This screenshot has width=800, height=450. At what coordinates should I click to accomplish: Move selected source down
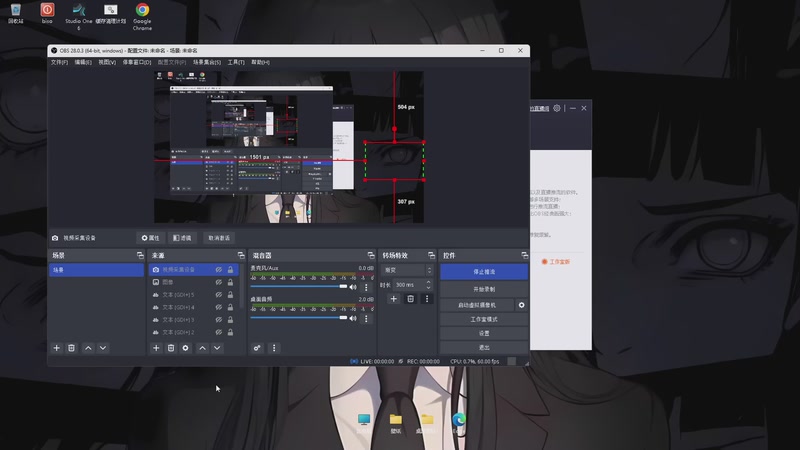point(217,348)
